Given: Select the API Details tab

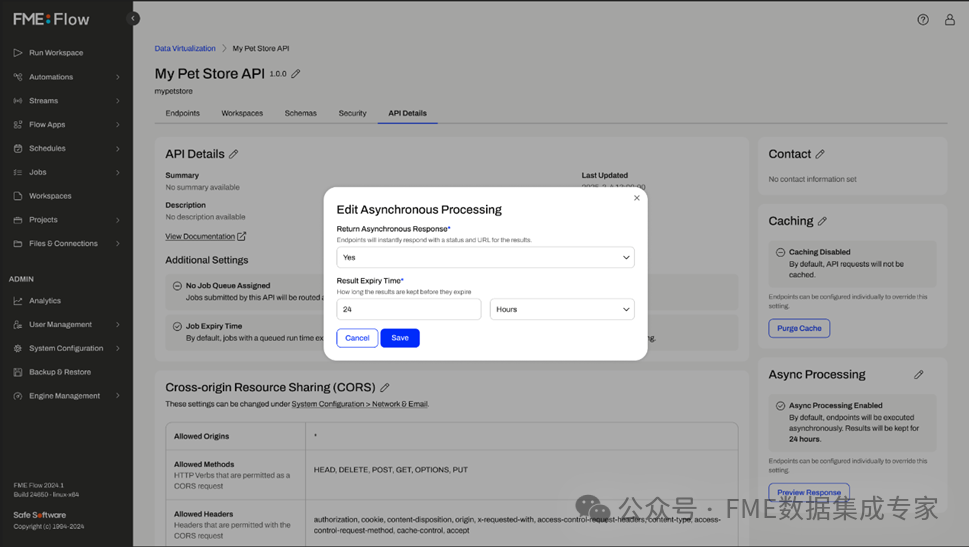Looking at the screenshot, I should point(407,113).
